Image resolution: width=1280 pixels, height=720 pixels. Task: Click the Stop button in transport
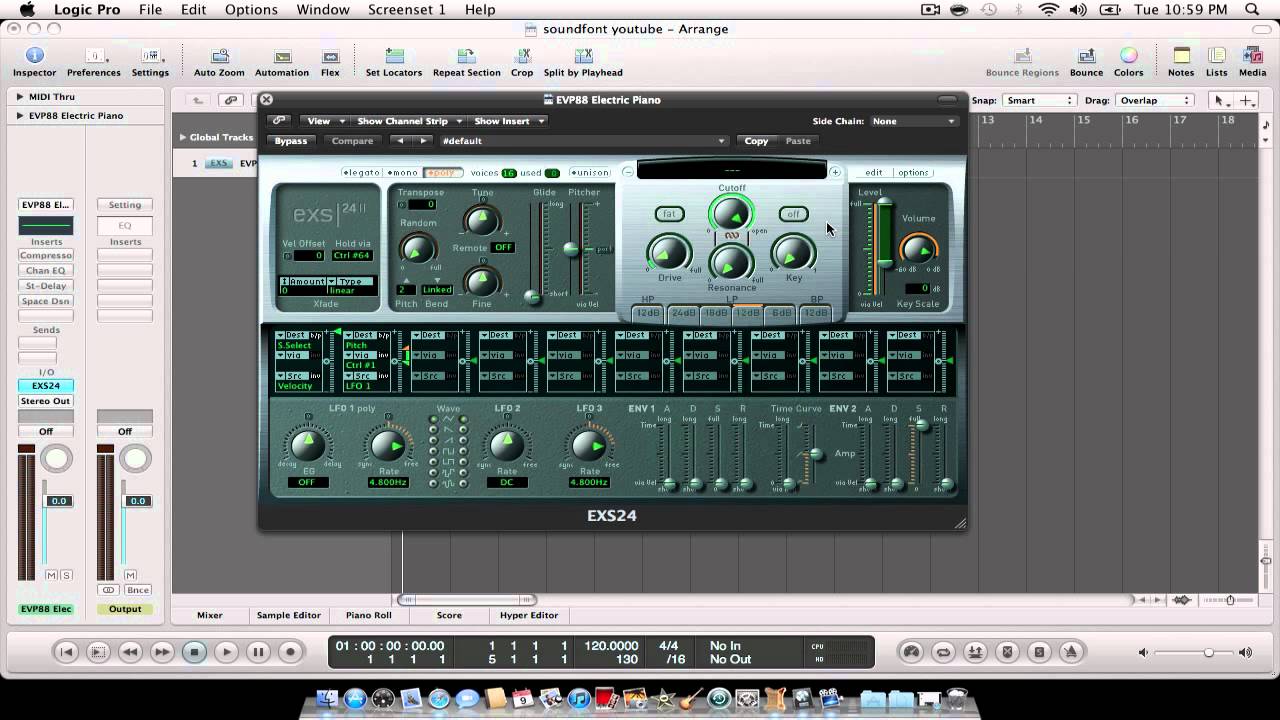[194, 652]
